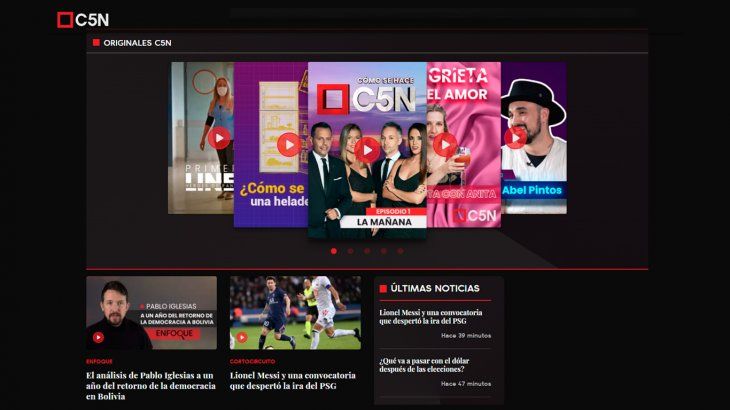This screenshot has width=730, height=410.
Task: Click the 'Hace 47 minutos' timestamp
Action: [466, 384]
